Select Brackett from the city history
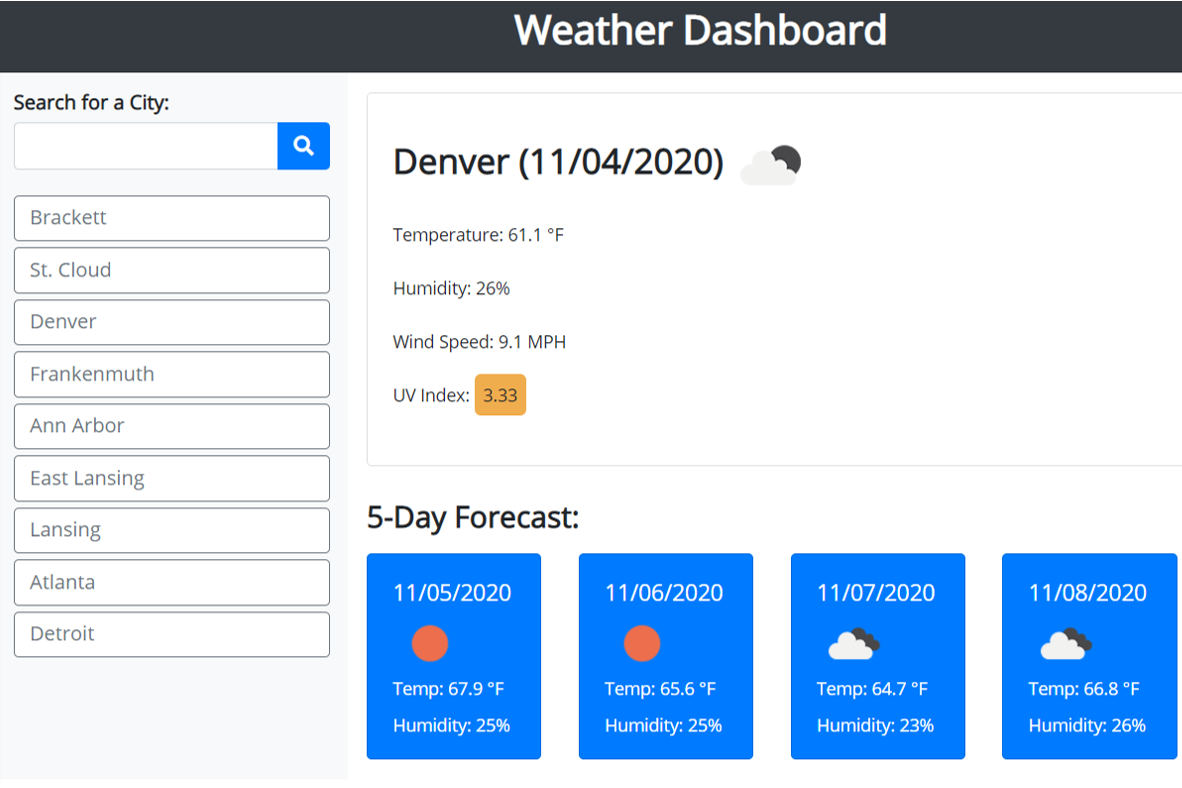This screenshot has height=788, width=1182. [x=171, y=218]
